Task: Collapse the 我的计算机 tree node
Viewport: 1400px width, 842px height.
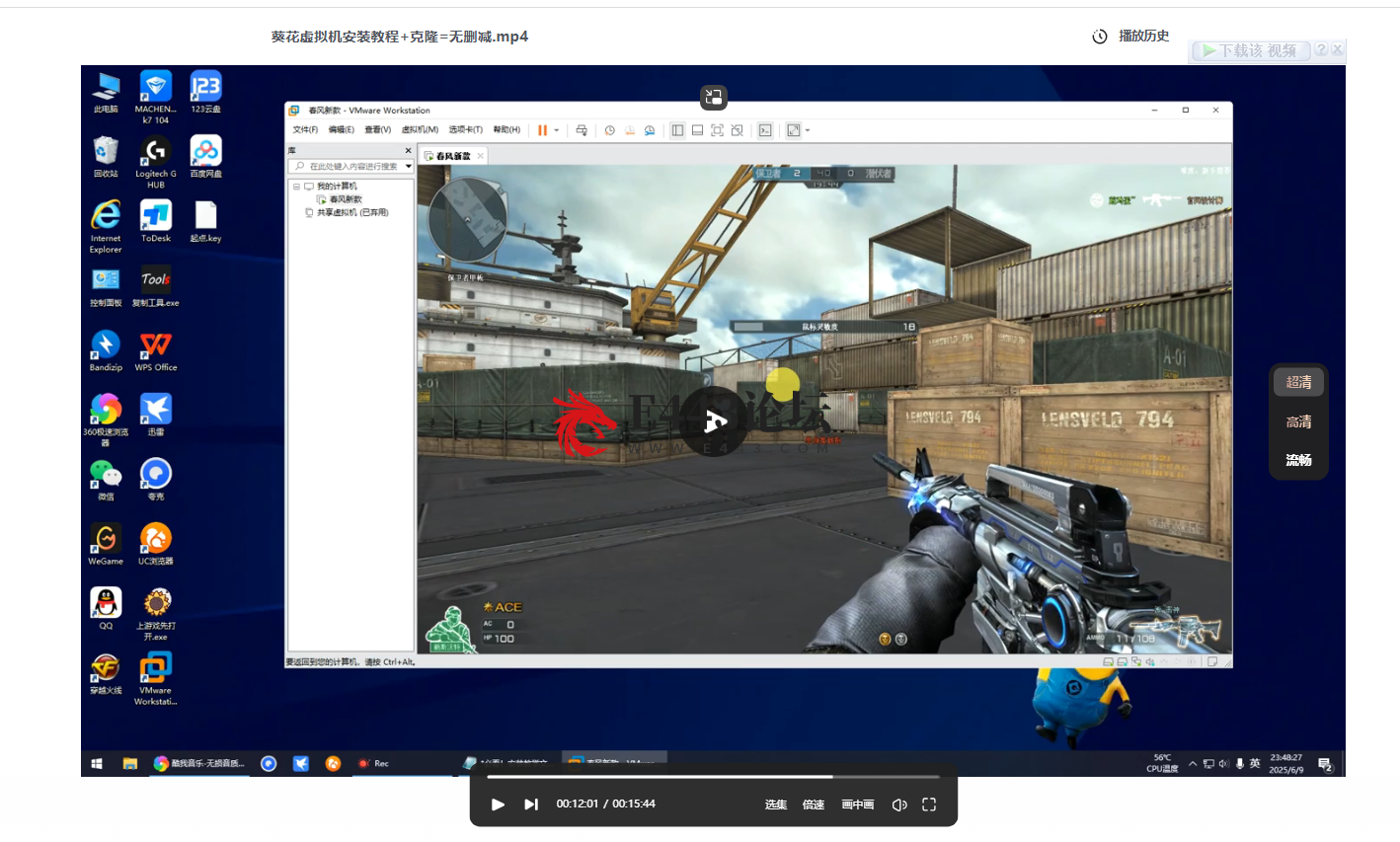Action: click(296, 187)
